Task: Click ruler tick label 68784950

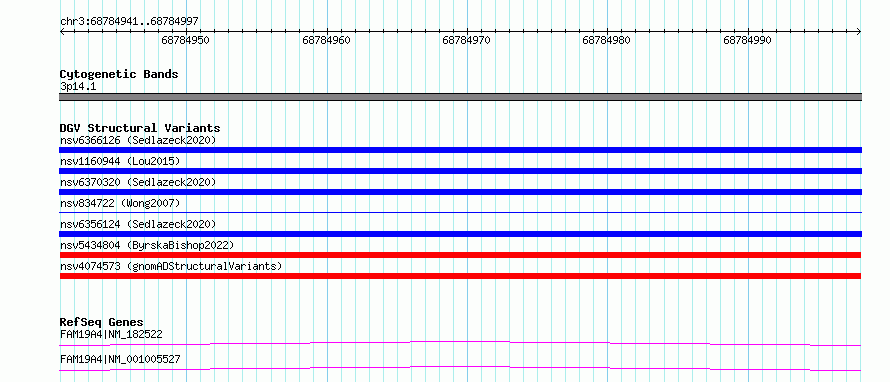Action: pyautogui.click(x=186, y=40)
